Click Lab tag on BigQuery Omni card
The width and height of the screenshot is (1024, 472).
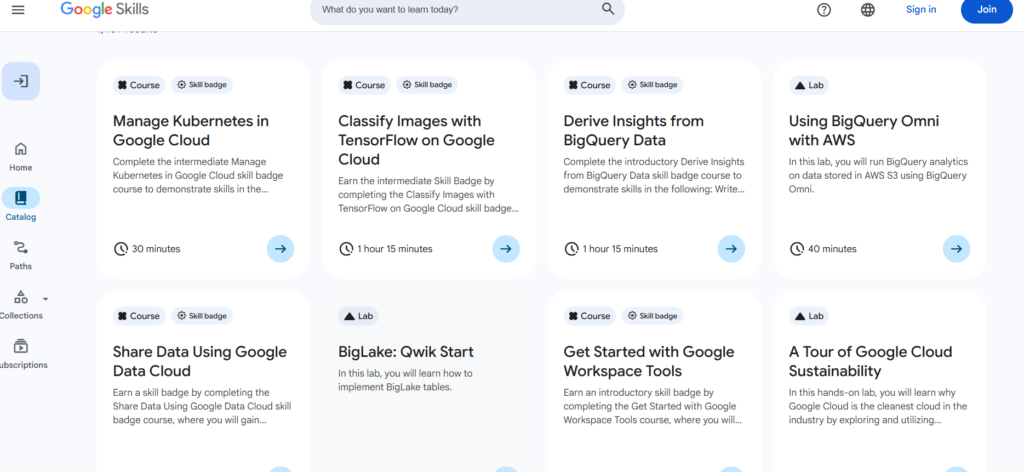(809, 85)
